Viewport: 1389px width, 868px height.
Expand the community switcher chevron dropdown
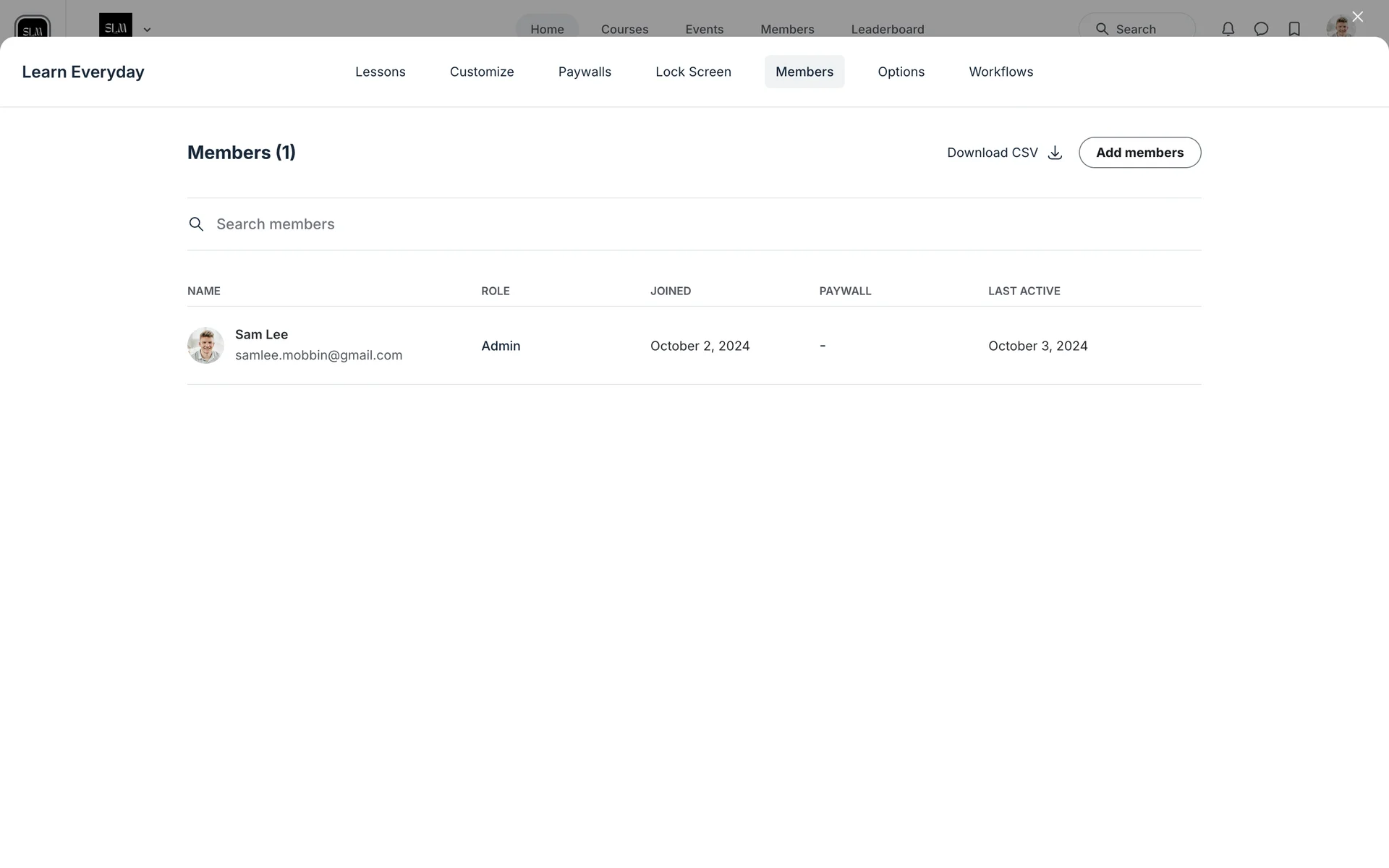click(x=147, y=30)
